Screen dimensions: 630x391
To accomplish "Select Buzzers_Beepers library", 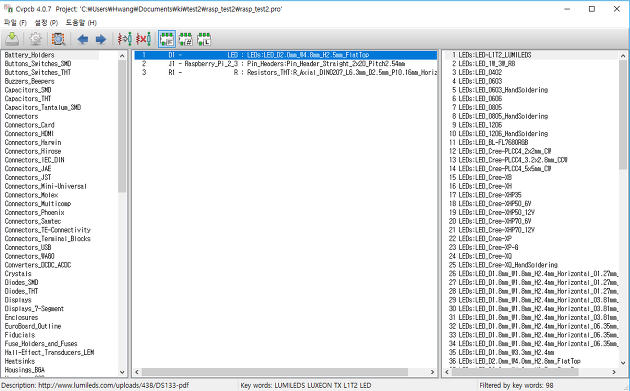I will click(29, 81).
